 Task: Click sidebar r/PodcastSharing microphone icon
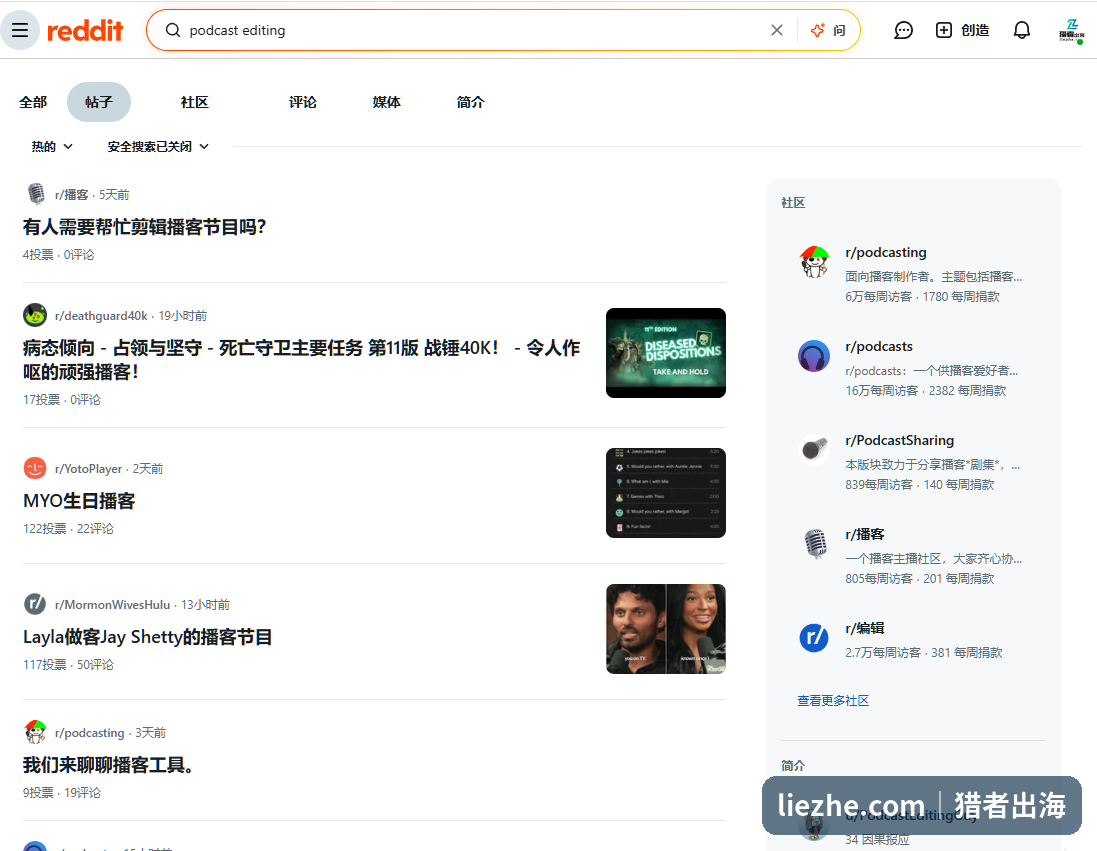click(814, 449)
